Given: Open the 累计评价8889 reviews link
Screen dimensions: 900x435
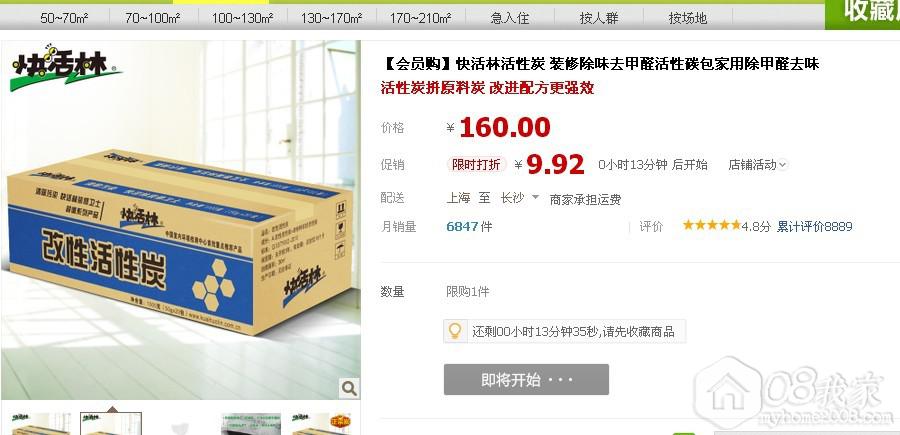Looking at the screenshot, I should pos(814,227).
